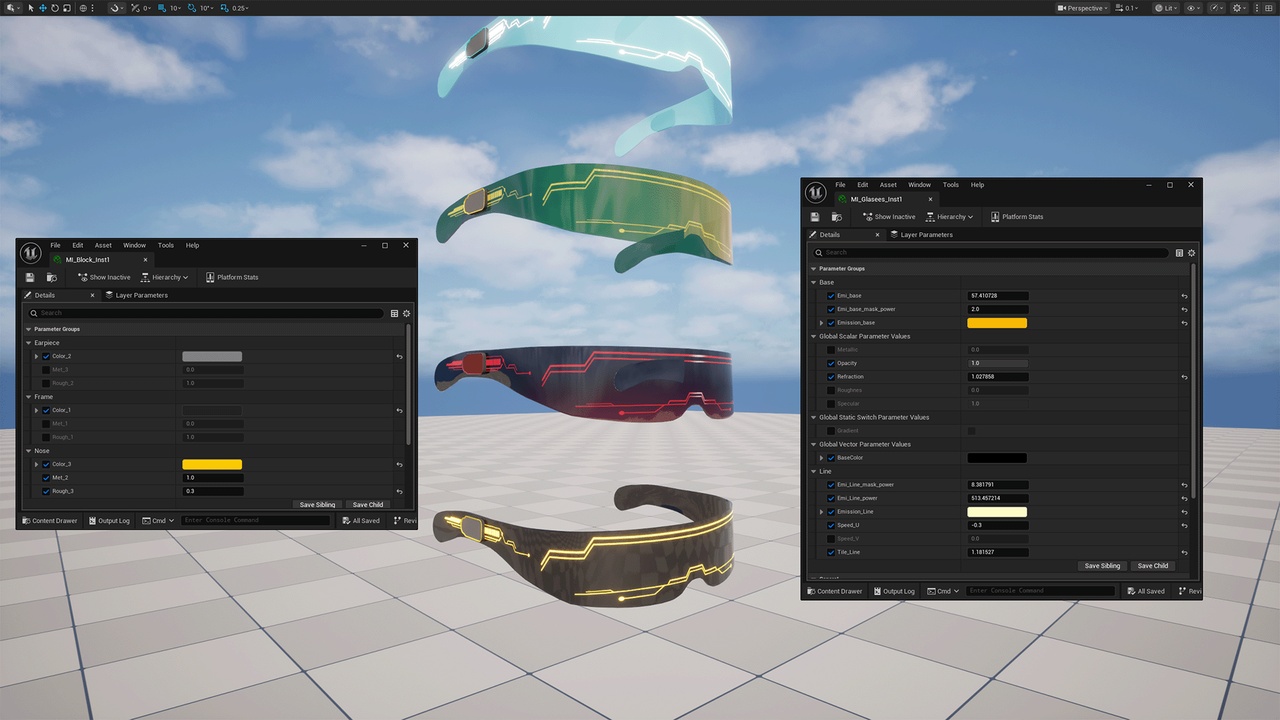The width and height of the screenshot is (1280, 720).
Task: Enable Met_3 parameter checkbox
Action: [46, 370]
